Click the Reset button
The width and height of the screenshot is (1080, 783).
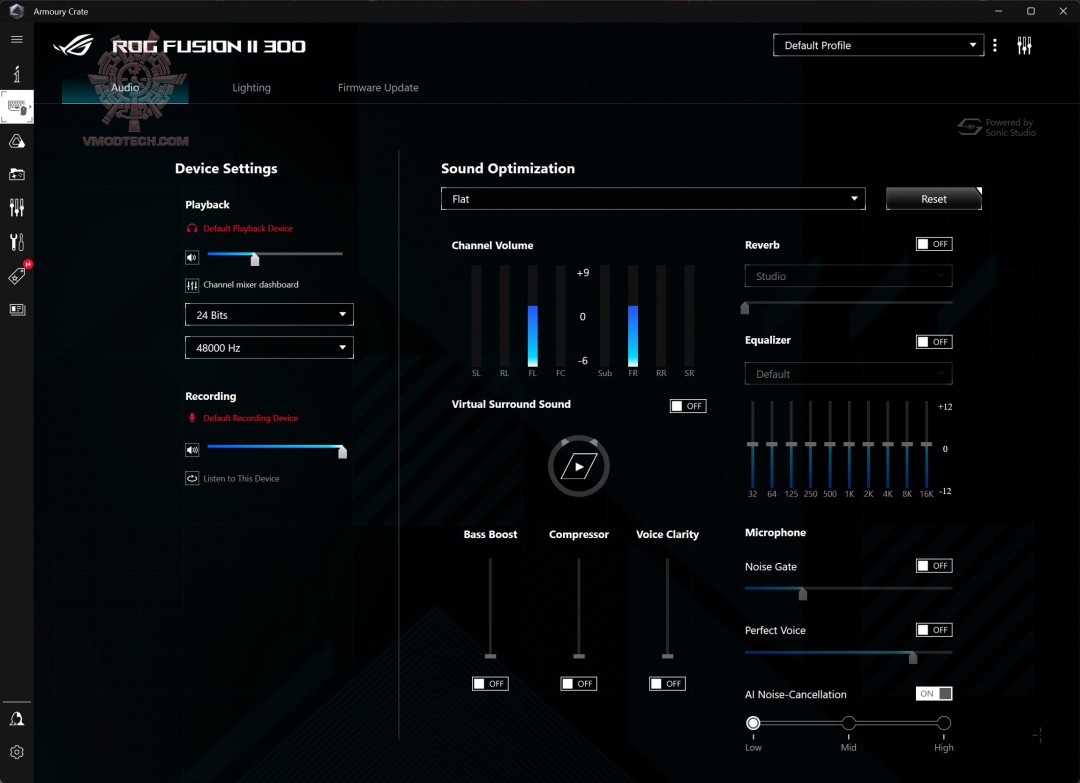click(933, 198)
